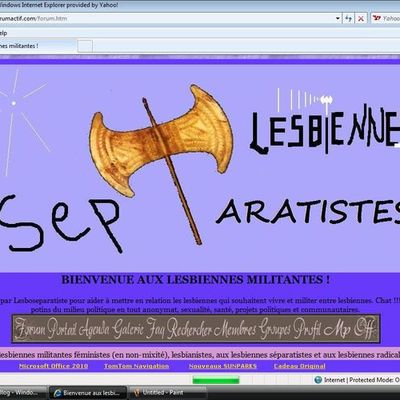Click the green page loading progress bar
Image resolution: width=400 pixels, height=400 pixels.
point(216,380)
